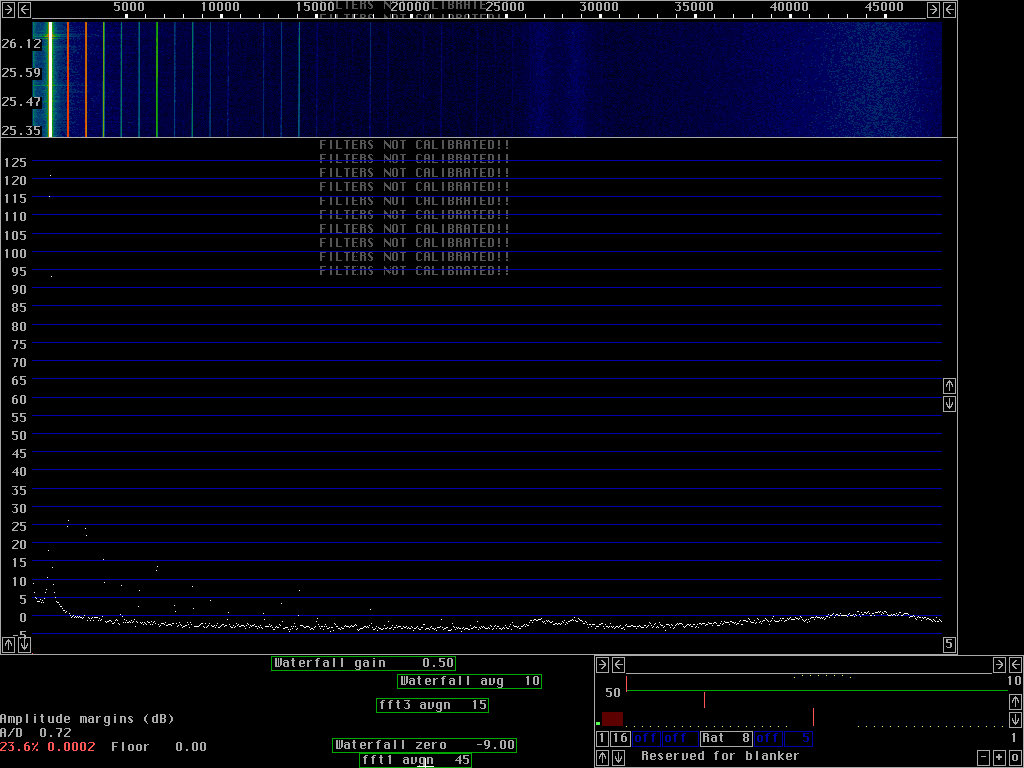Viewport: 1024px width, 768px height.
Task: Click down arrow at spectrum graph's bottom-left
Action: click(24, 645)
